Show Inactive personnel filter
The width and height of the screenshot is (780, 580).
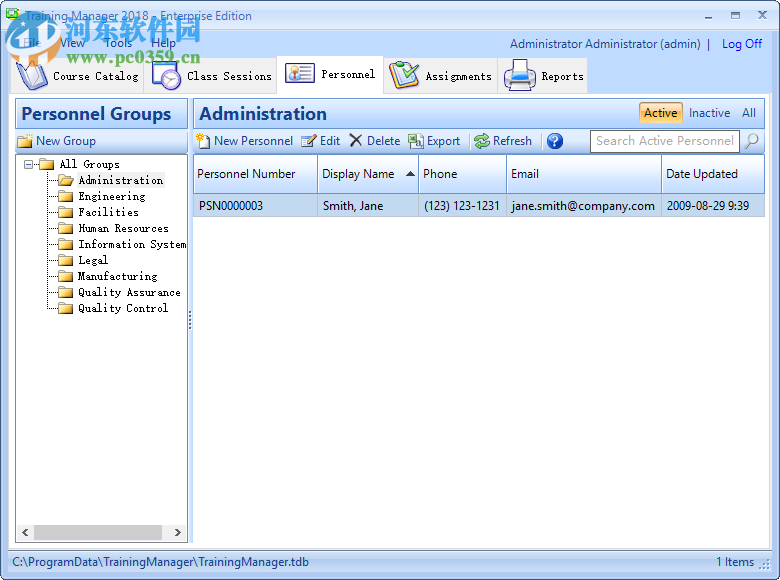click(709, 113)
